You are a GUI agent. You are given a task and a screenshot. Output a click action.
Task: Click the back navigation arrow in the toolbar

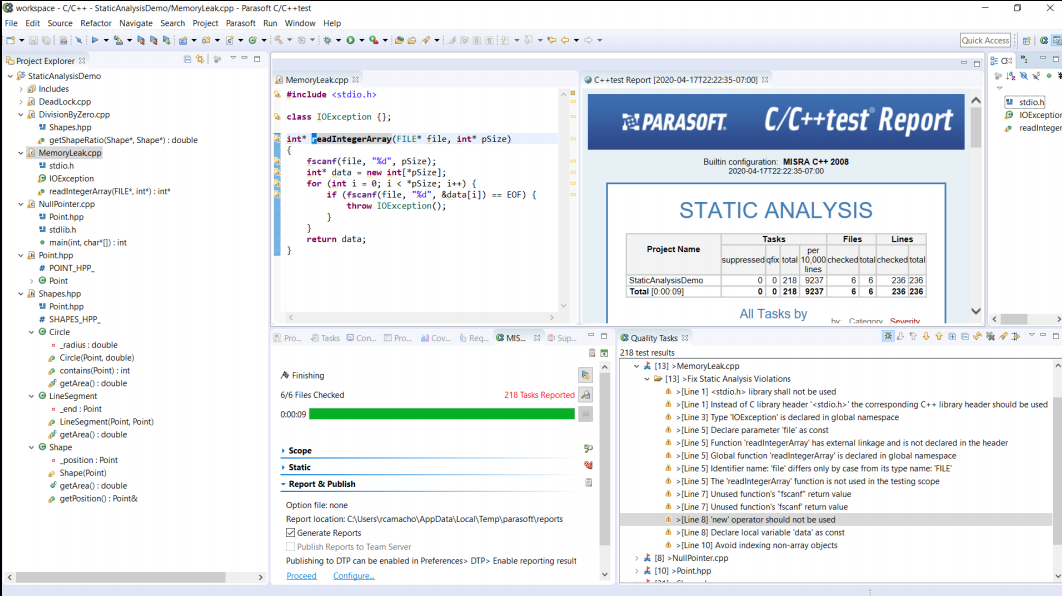[x=565, y=41]
